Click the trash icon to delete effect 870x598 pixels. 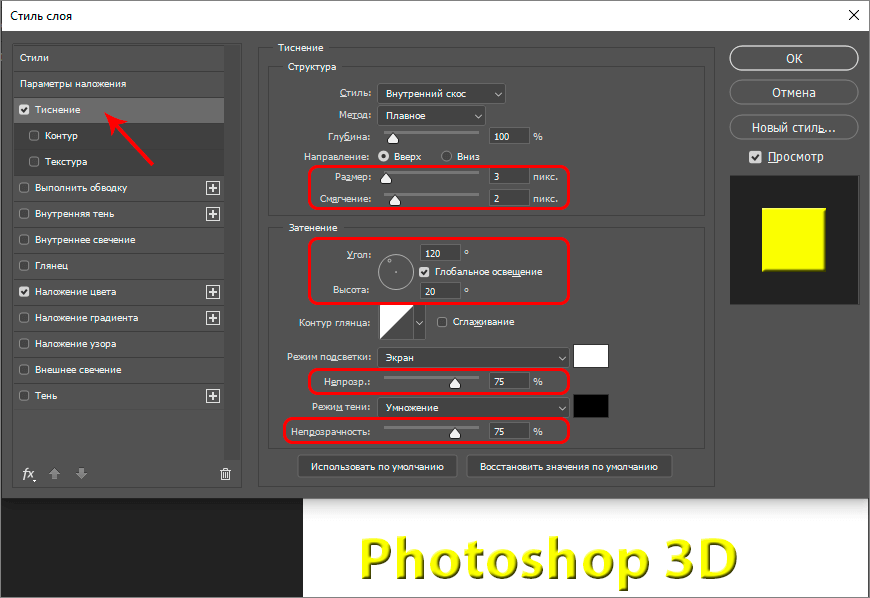[x=226, y=474]
